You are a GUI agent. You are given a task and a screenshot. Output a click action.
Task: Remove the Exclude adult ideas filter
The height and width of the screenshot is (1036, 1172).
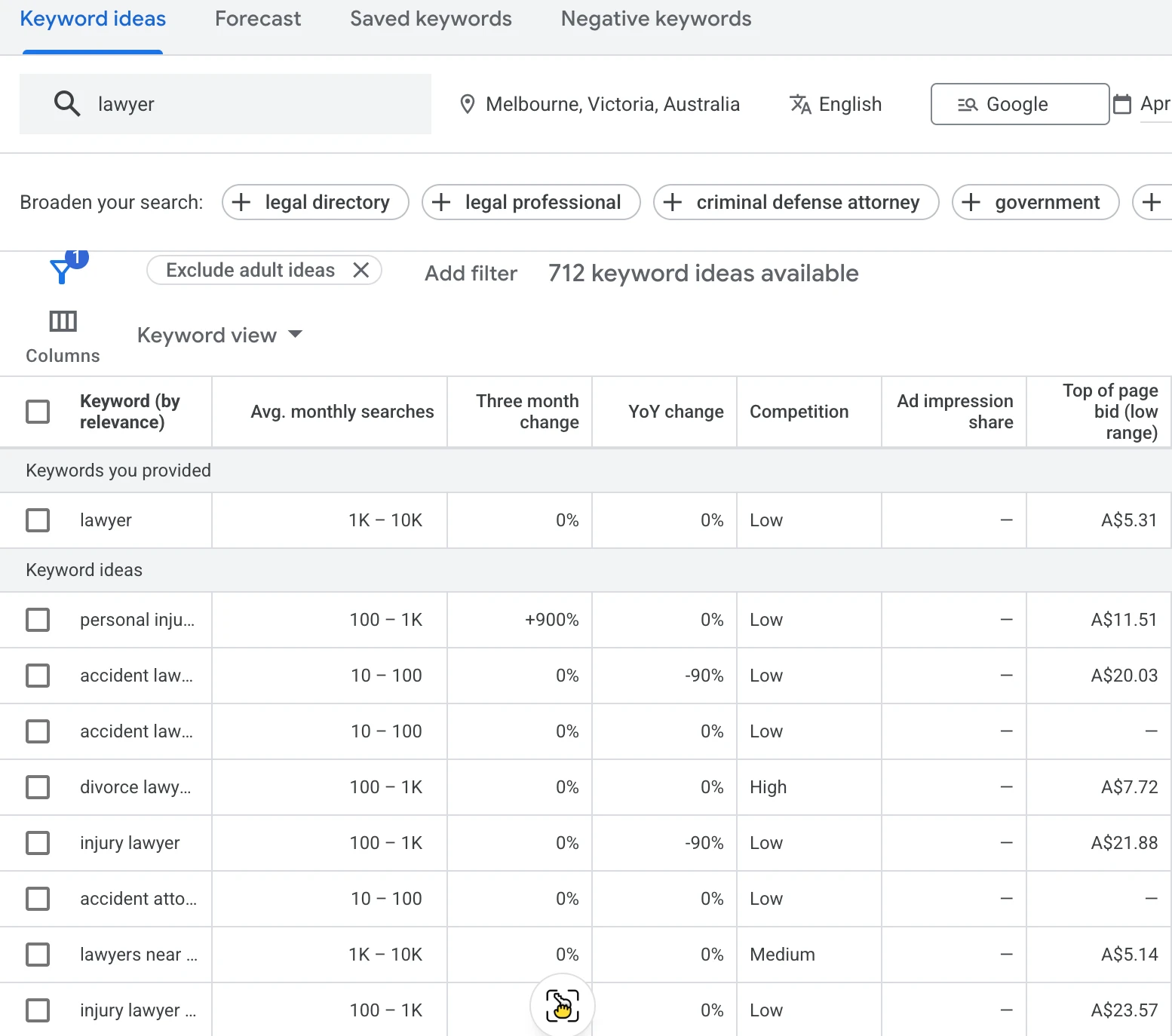(x=361, y=270)
